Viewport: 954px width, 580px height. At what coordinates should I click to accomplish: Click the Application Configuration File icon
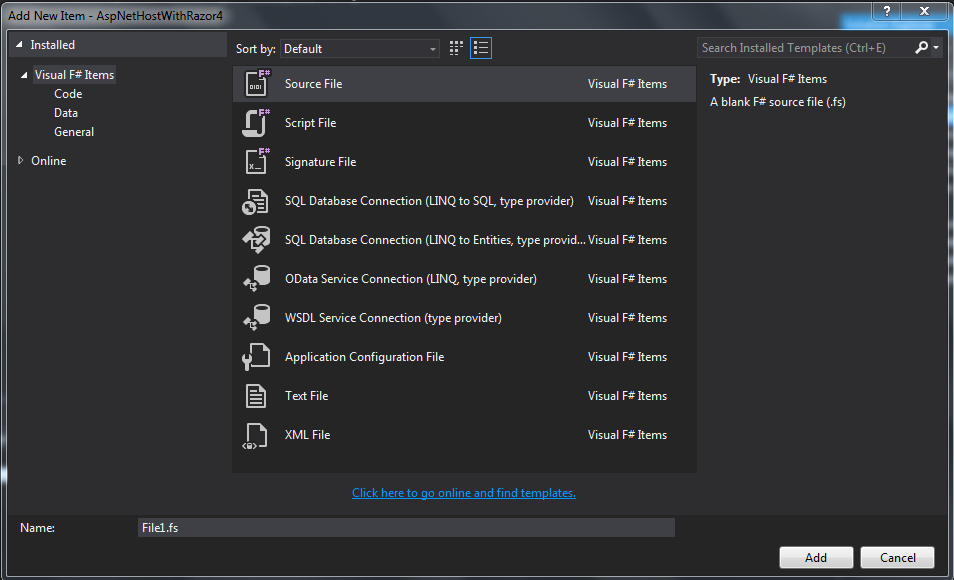(256, 357)
